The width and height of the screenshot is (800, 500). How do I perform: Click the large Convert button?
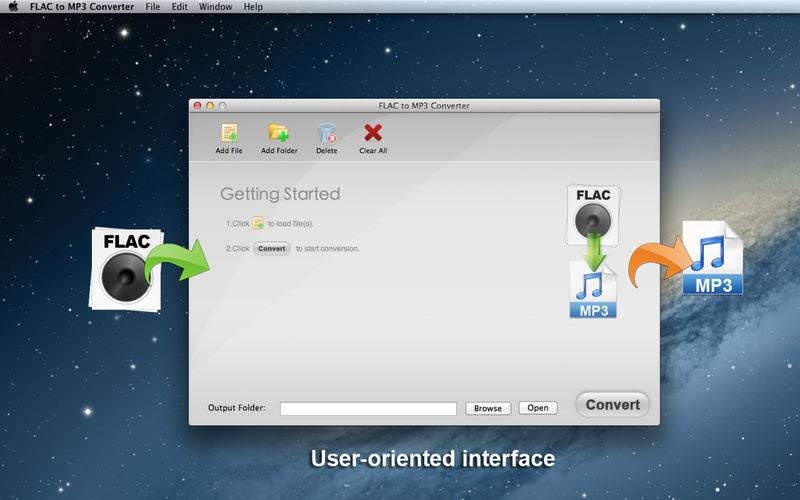(612, 405)
